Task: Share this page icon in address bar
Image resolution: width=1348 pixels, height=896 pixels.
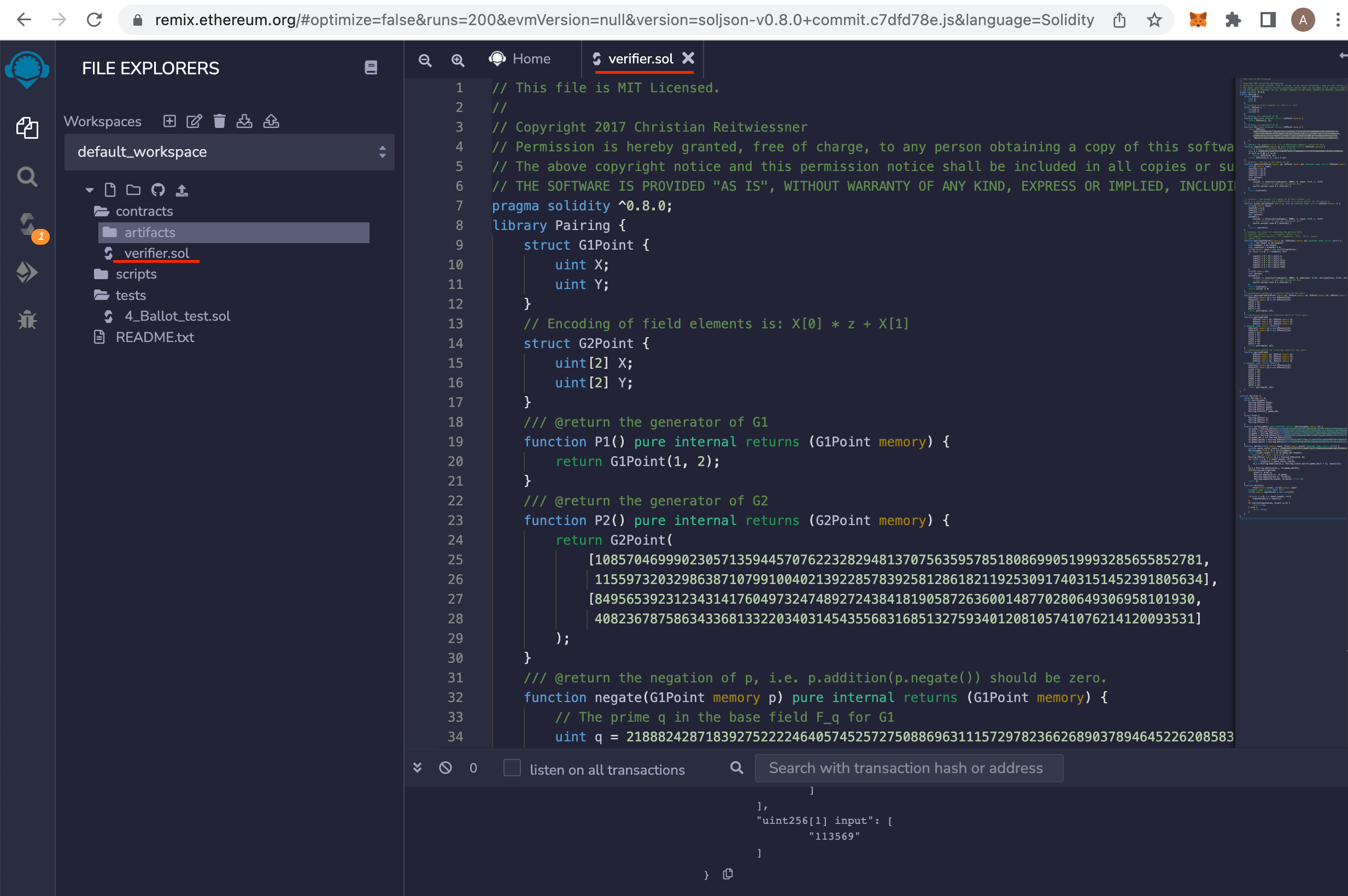Action: pyautogui.click(x=1120, y=20)
